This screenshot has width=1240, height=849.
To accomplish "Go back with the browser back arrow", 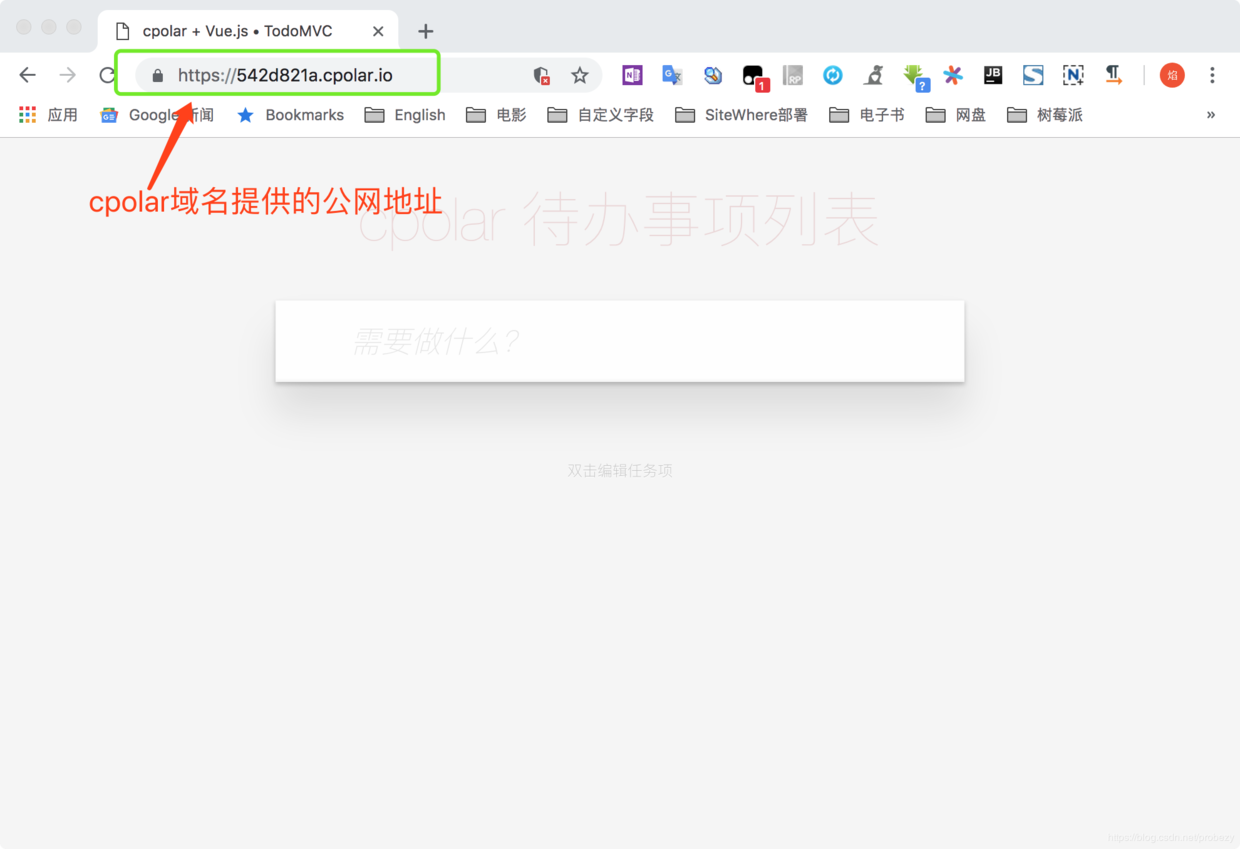I will pyautogui.click(x=28, y=75).
